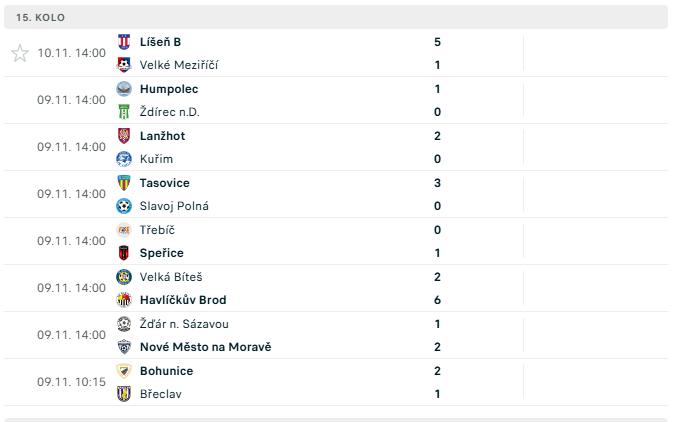Select the Lanžhot club shield icon
Viewport: 676px width, 422px height.
point(124,136)
